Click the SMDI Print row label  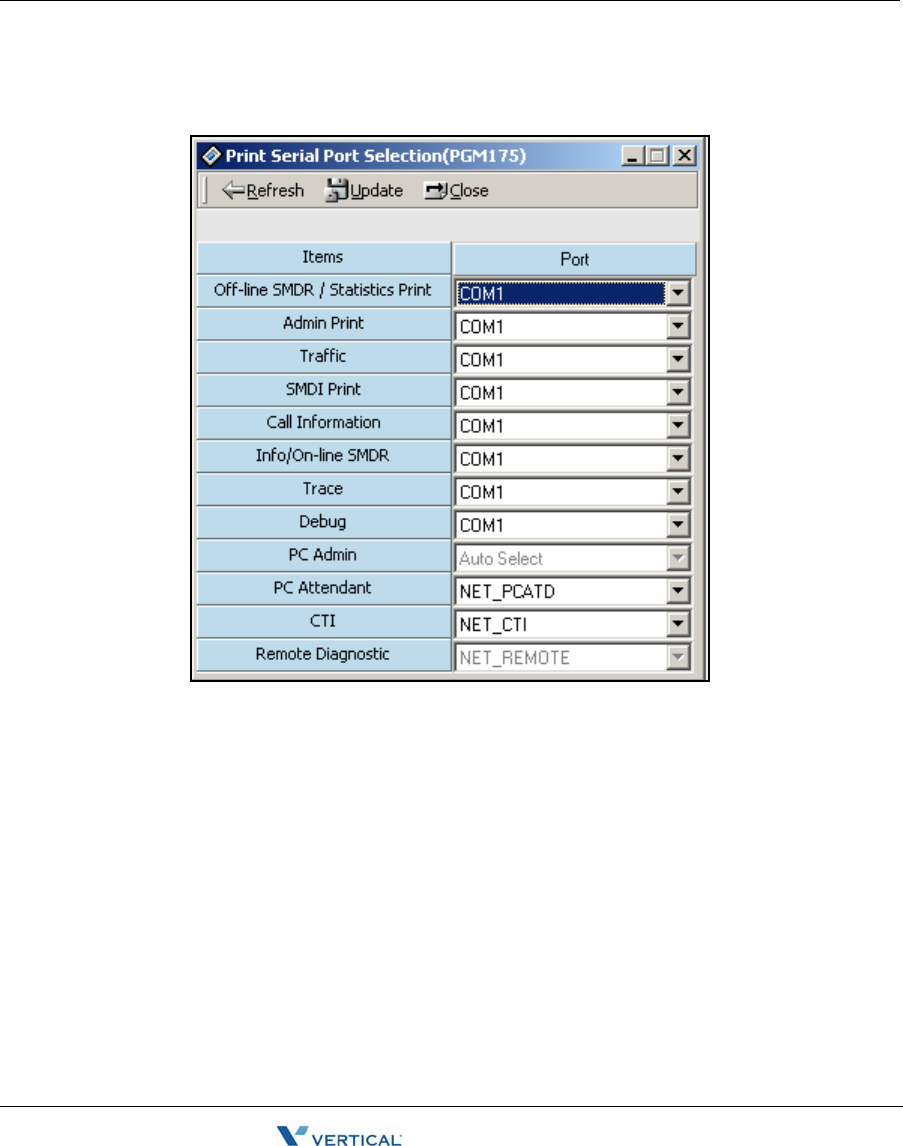tap(324, 390)
